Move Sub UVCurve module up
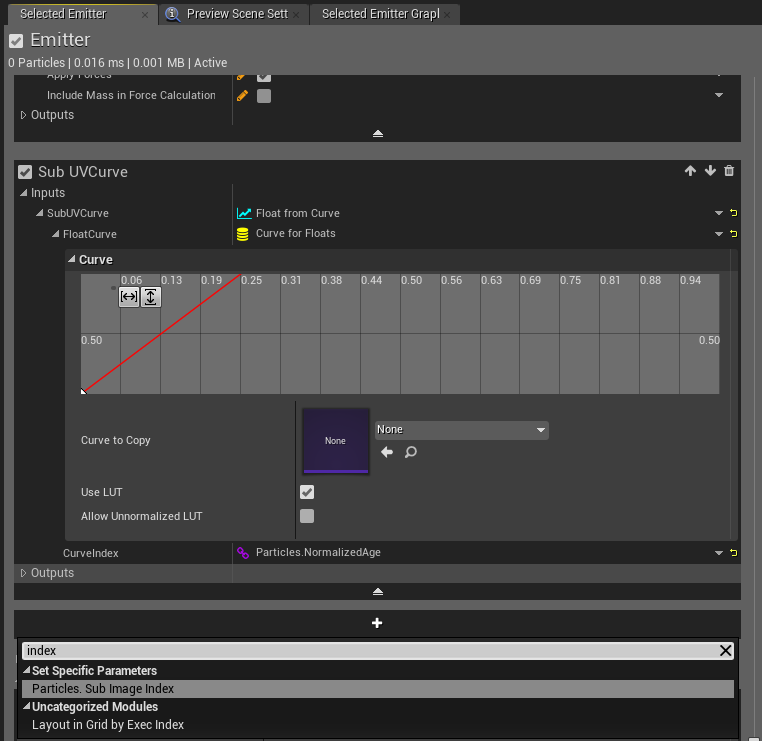The width and height of the screenshot is (762, 741). coord(690,171)
